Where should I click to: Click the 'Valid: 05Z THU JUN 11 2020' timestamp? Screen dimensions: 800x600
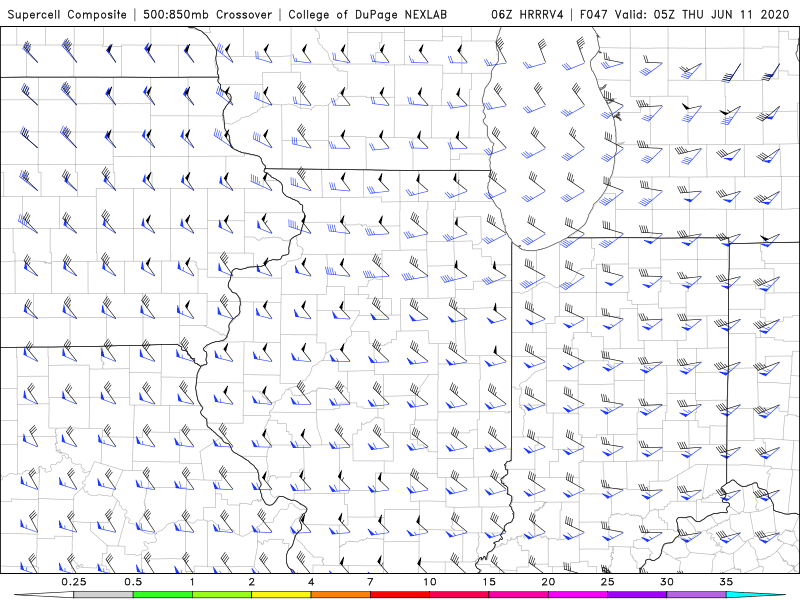702,15
